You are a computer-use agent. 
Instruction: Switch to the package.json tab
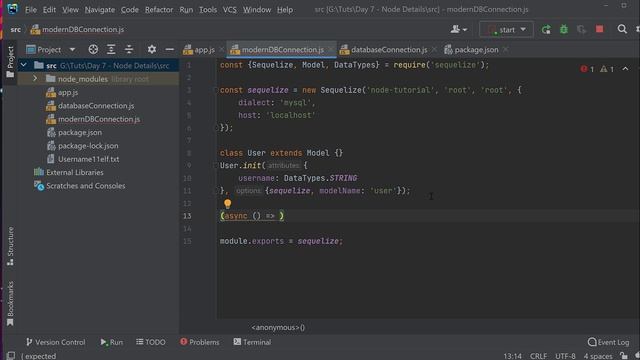click(x=471, y=49)
